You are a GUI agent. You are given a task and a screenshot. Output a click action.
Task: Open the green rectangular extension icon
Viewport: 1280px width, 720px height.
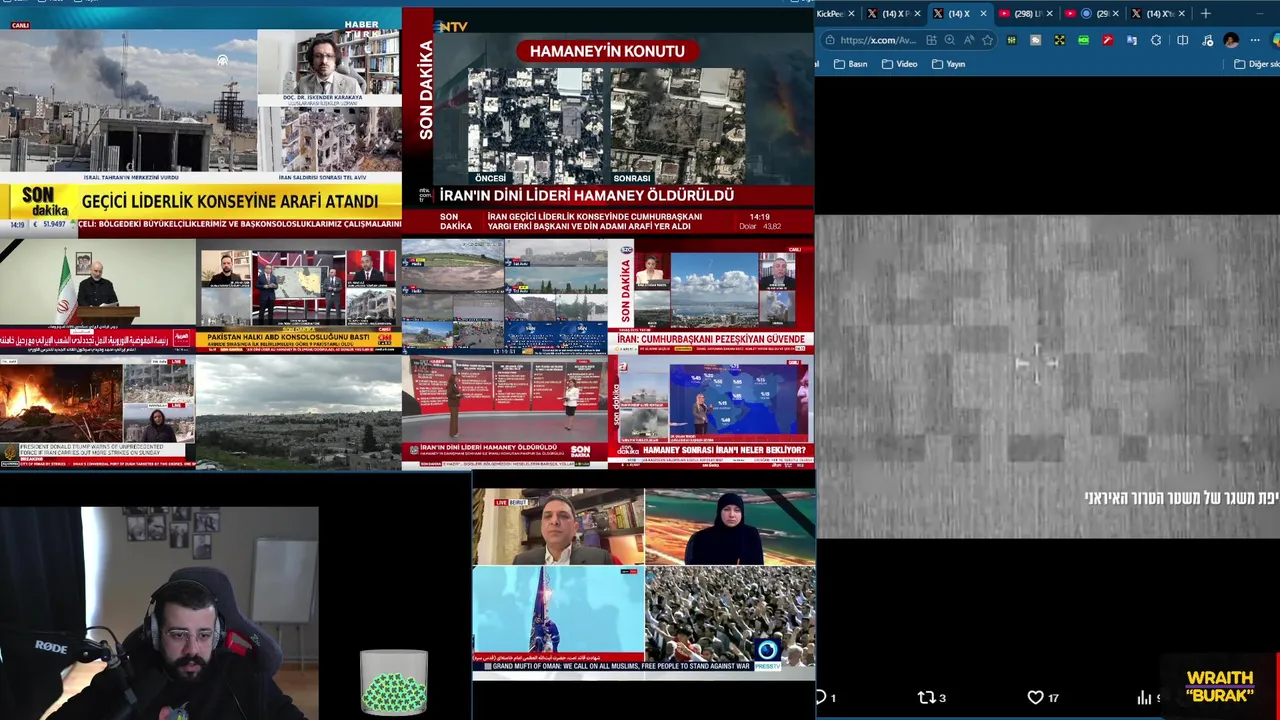coord(1083,40)
